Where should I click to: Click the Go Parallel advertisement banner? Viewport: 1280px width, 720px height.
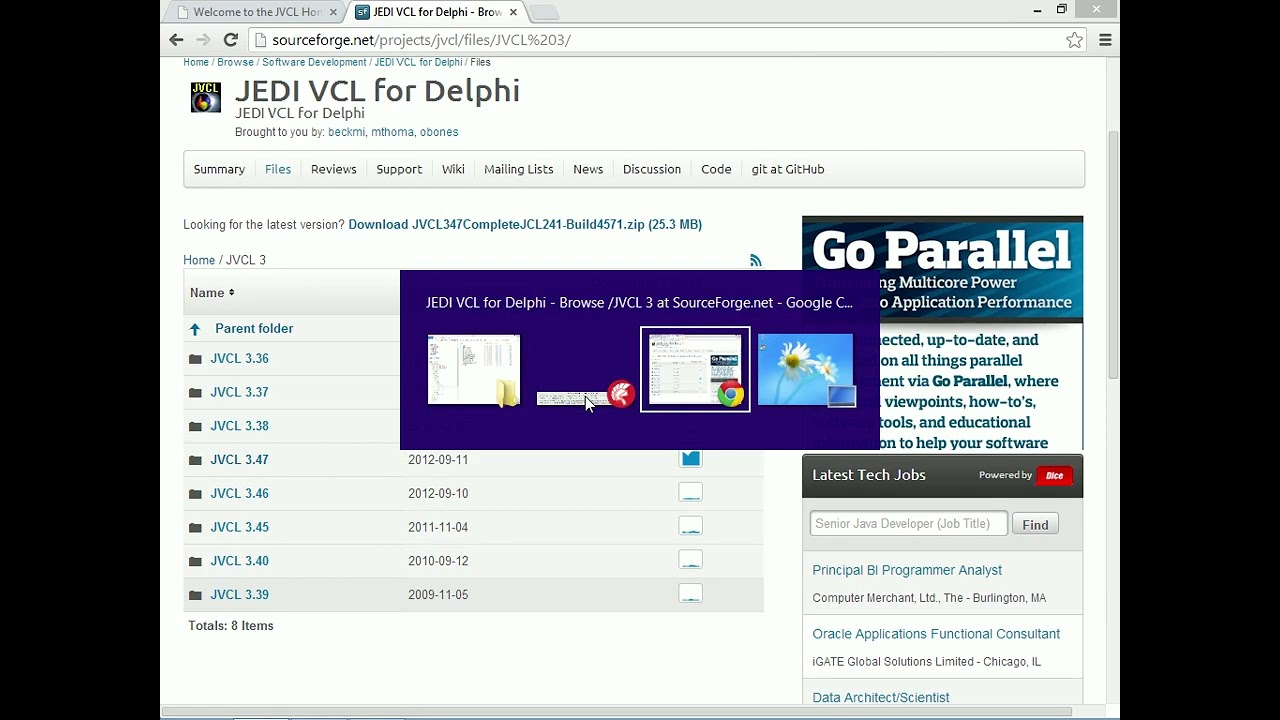pos(942,333)
